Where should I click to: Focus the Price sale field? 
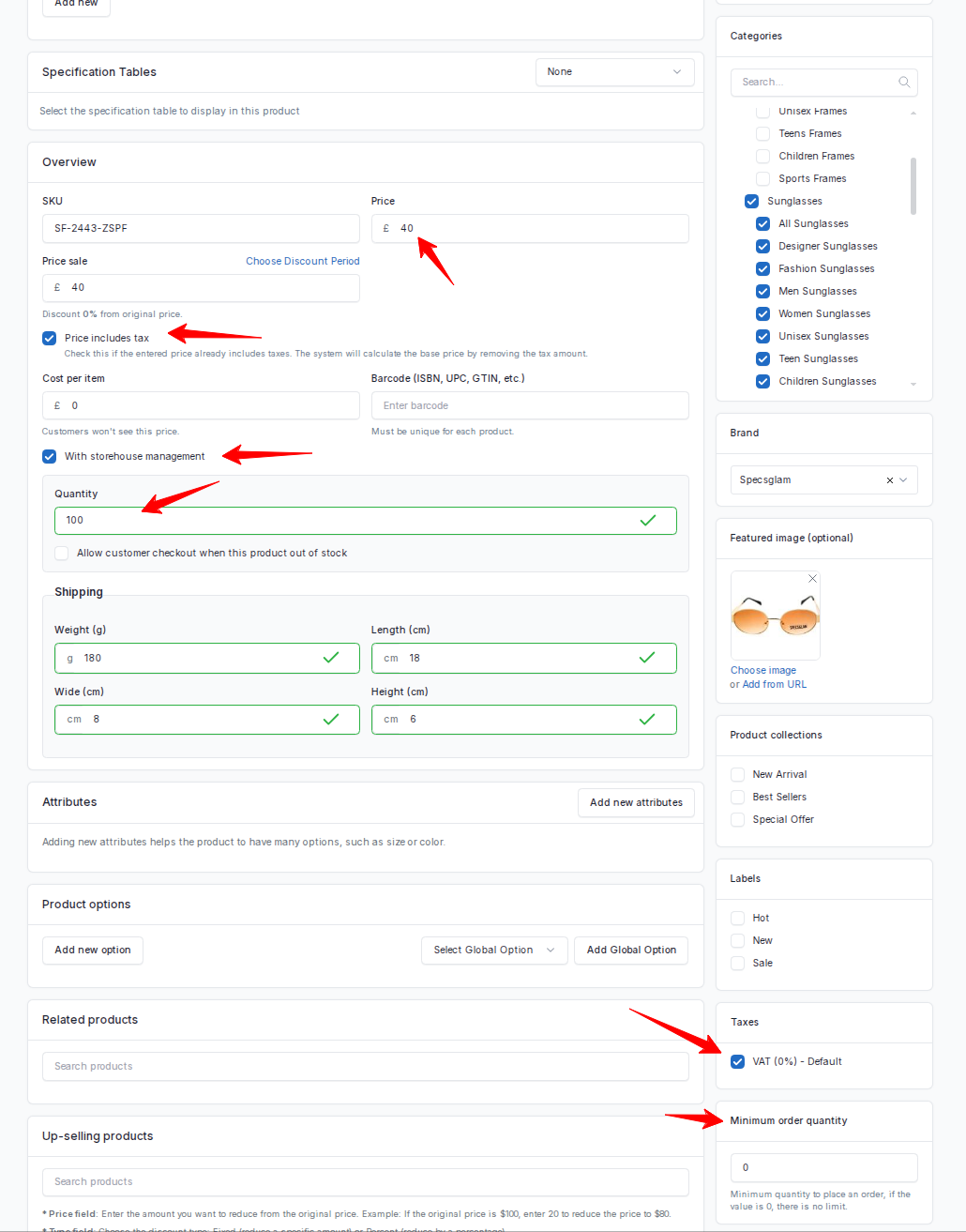(x=201, y=288)
